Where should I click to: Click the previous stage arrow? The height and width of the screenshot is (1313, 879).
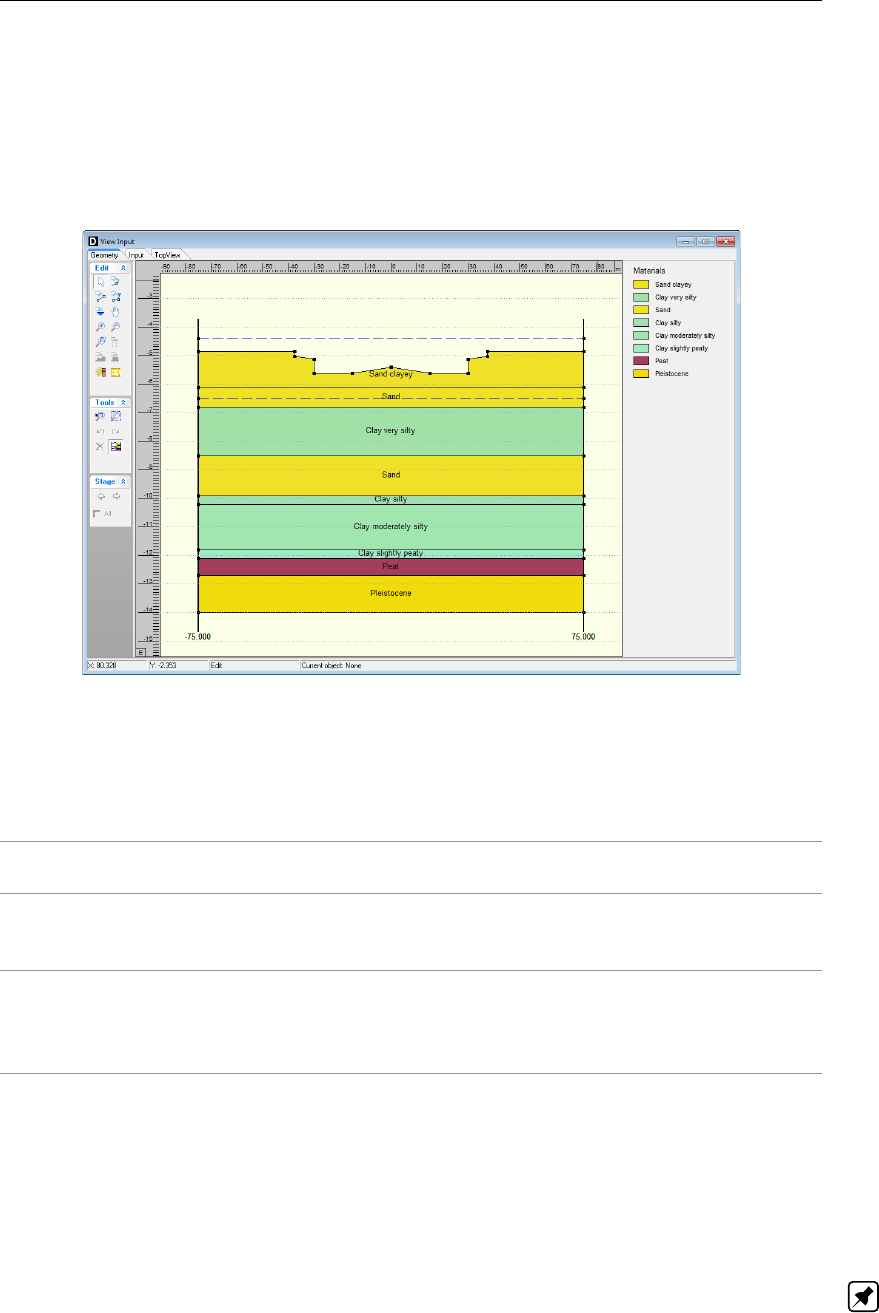[101, 496]
